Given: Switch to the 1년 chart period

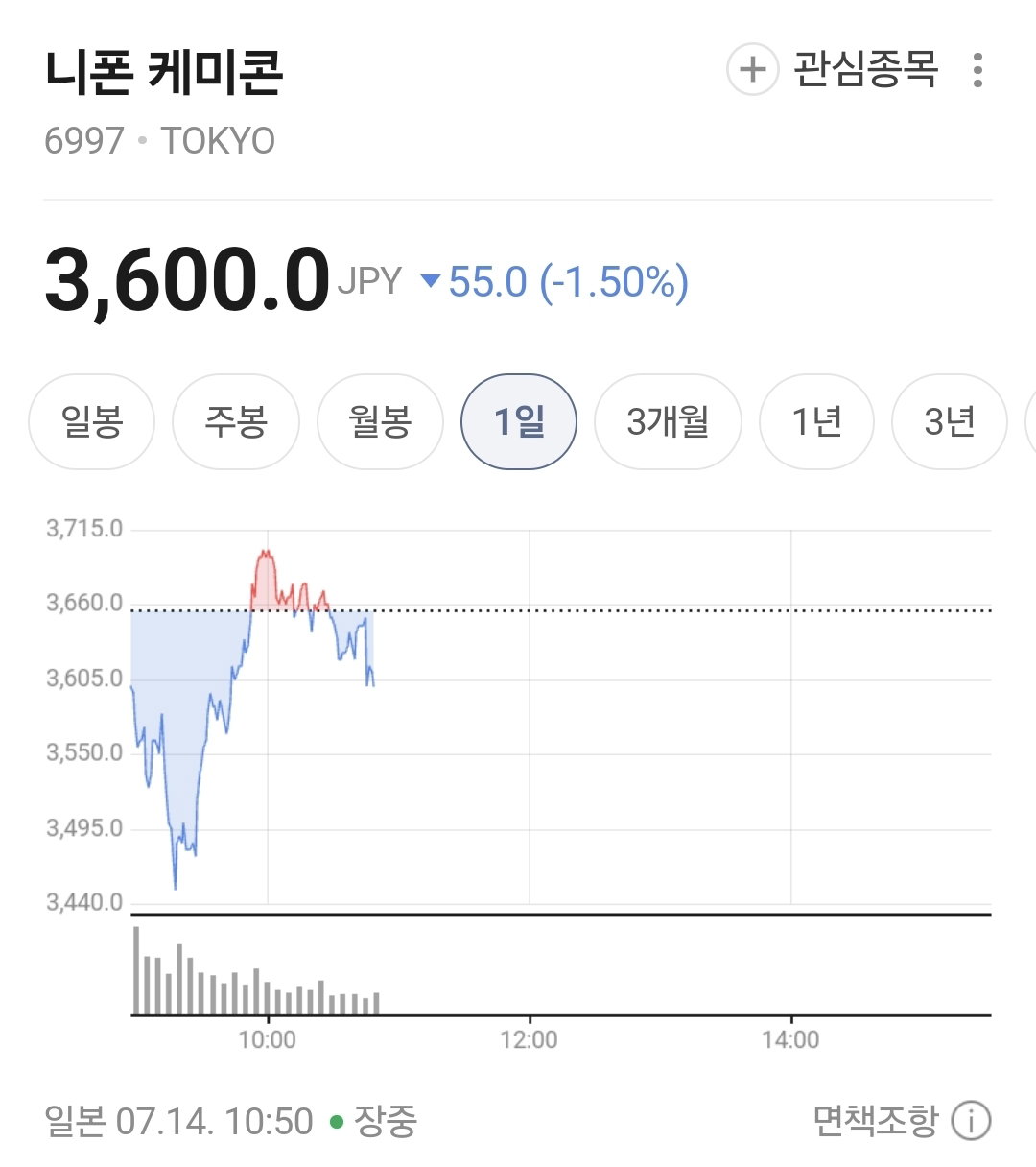Looking at the screenshot, I should click(x=816, y=421).
